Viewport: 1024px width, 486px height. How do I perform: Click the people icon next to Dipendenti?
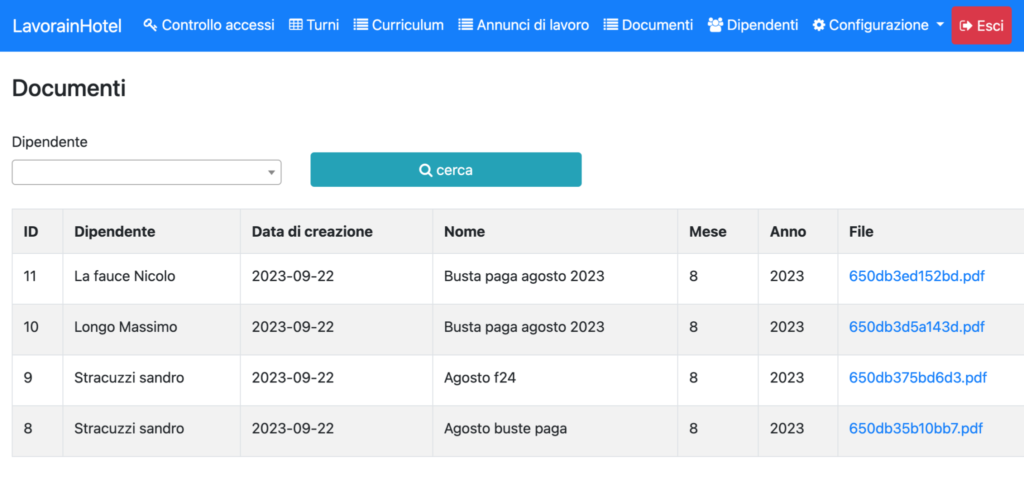[x=716, y=25]
